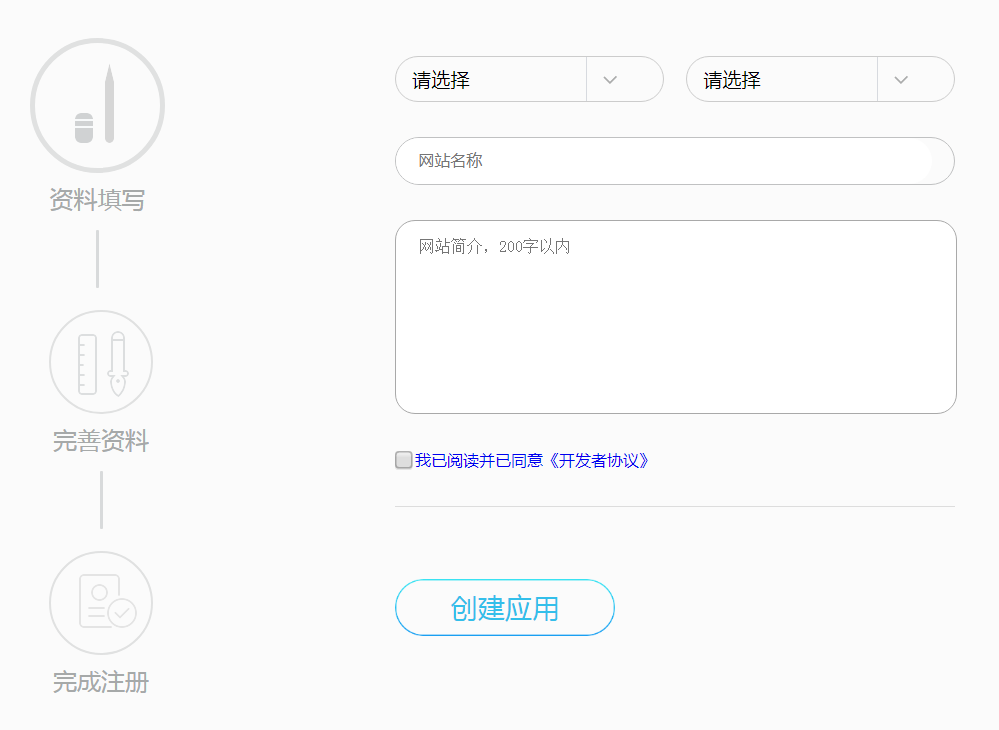
Task: Click the 我已阅读并已同意 label text
Action: click(x=479, y=461)
